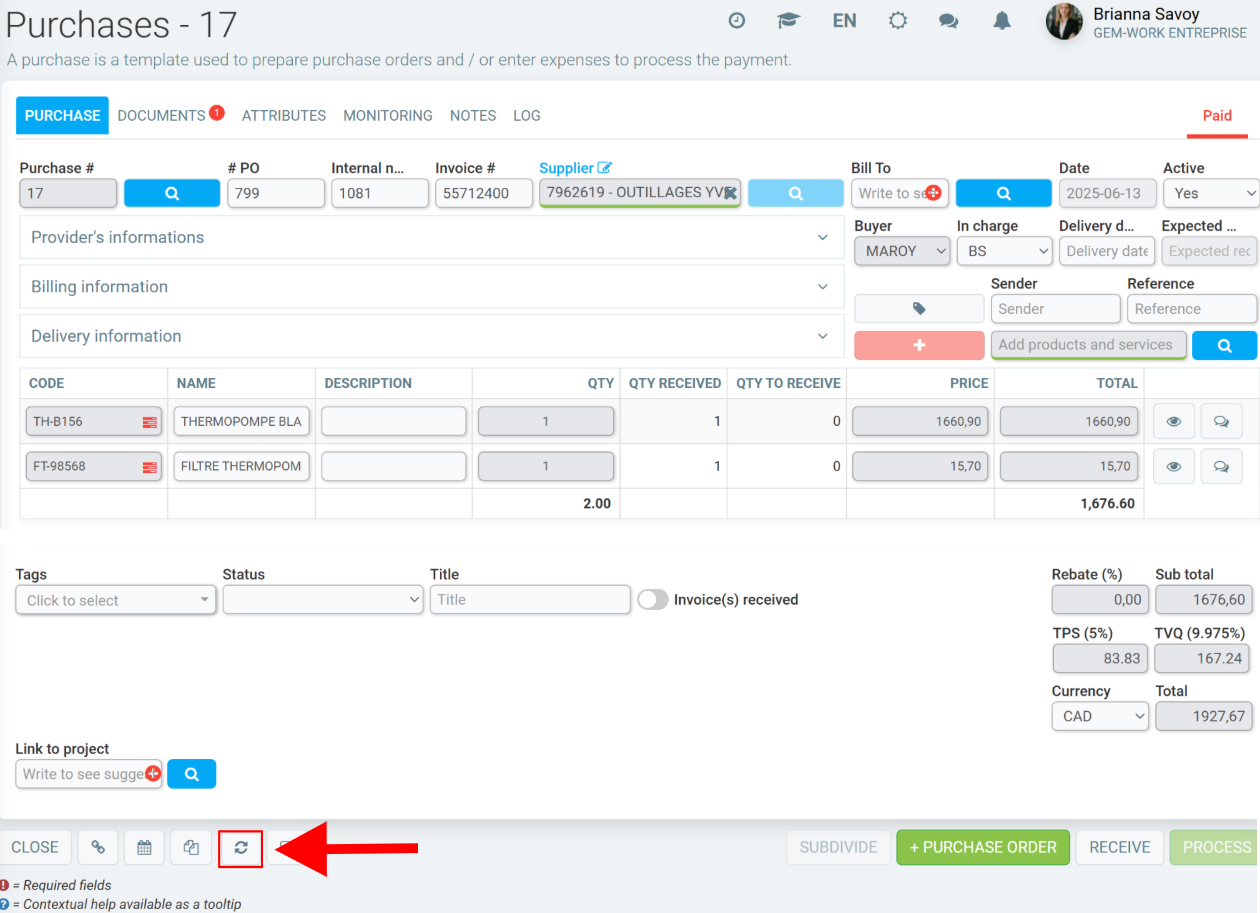Click the red list icon in TH-B156 code

150,422
